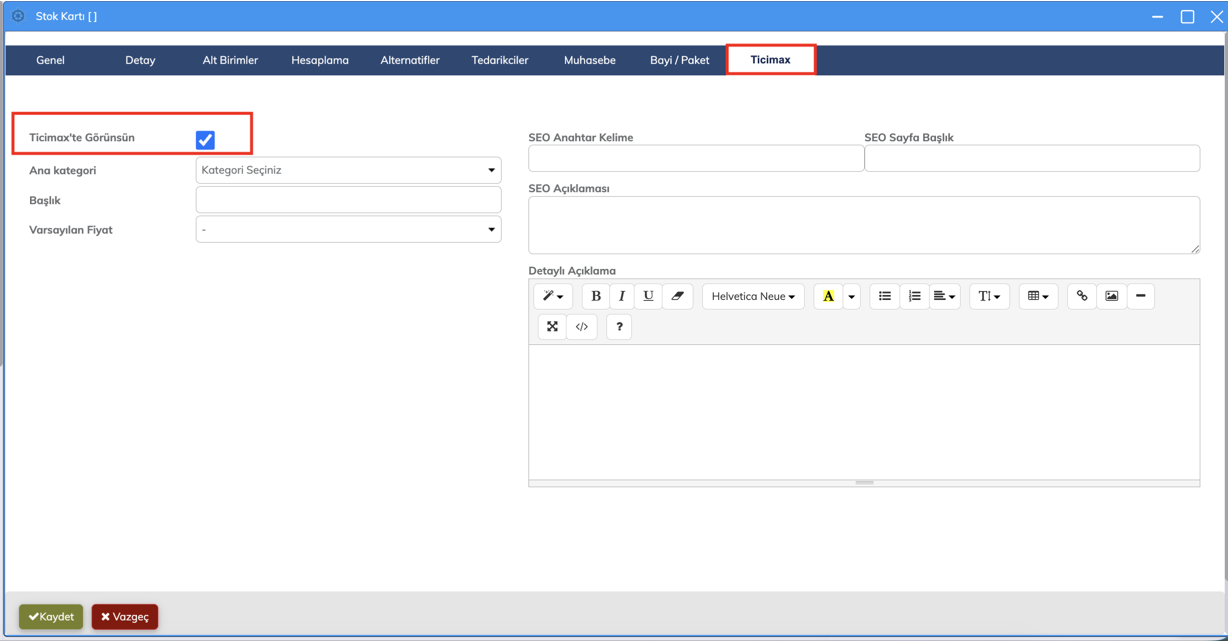Toggle bold formatting in the editor

596,296
